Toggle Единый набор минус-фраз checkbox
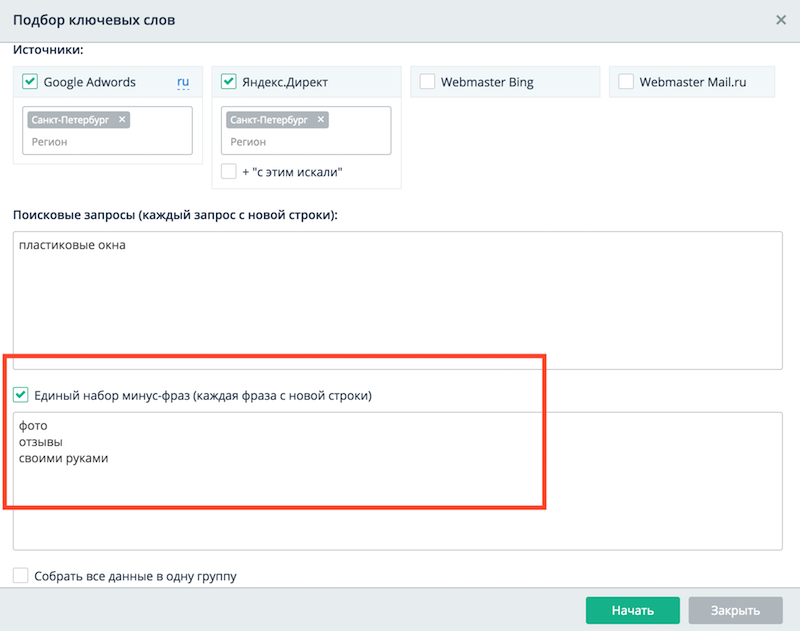The height and width of the screenshot is (631, 800). click(21, 396)
